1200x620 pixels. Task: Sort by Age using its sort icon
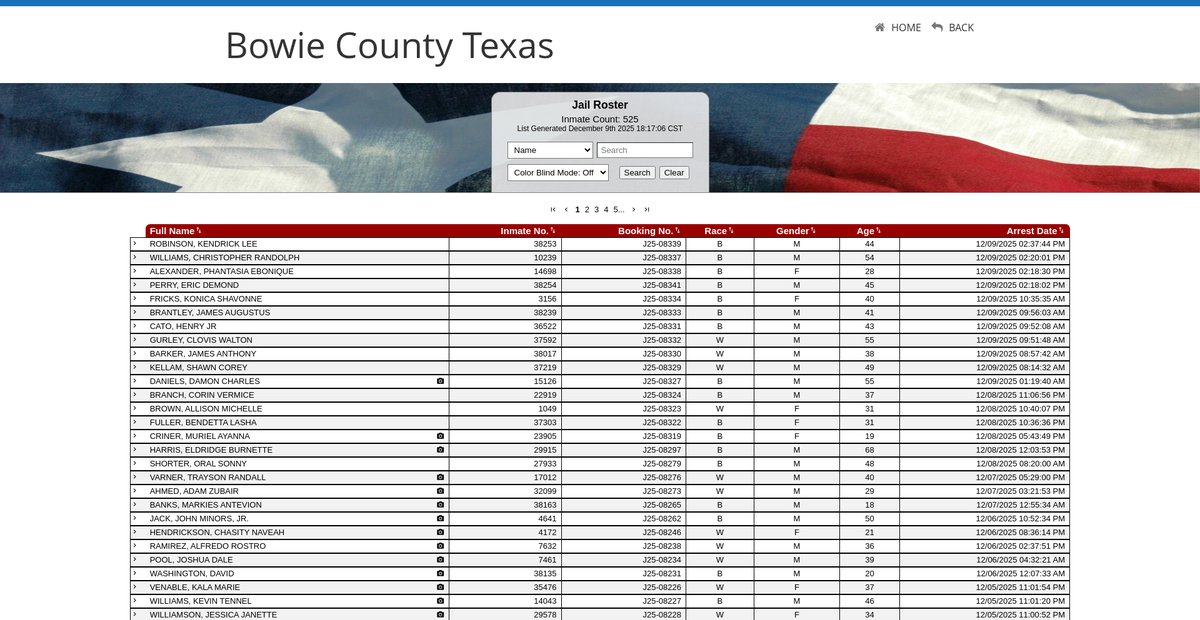click(877, 231)
